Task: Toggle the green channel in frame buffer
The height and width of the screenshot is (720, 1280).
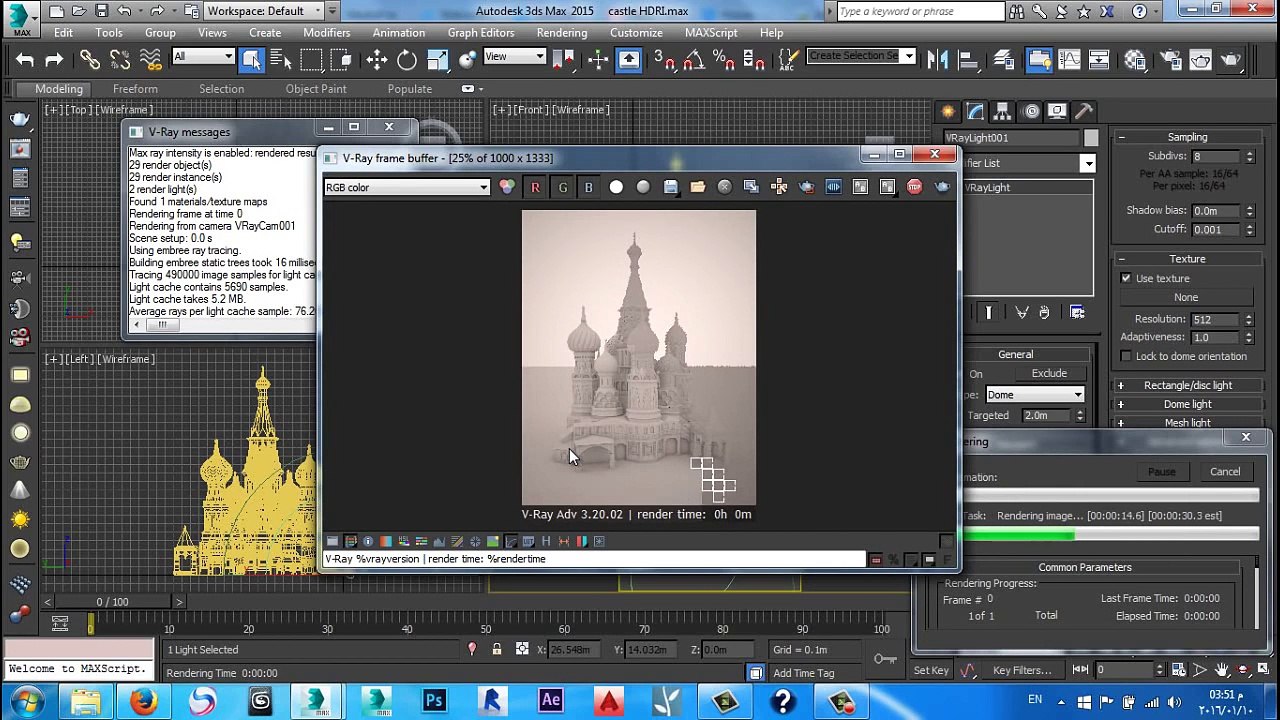Action: [x=562, y=188]
